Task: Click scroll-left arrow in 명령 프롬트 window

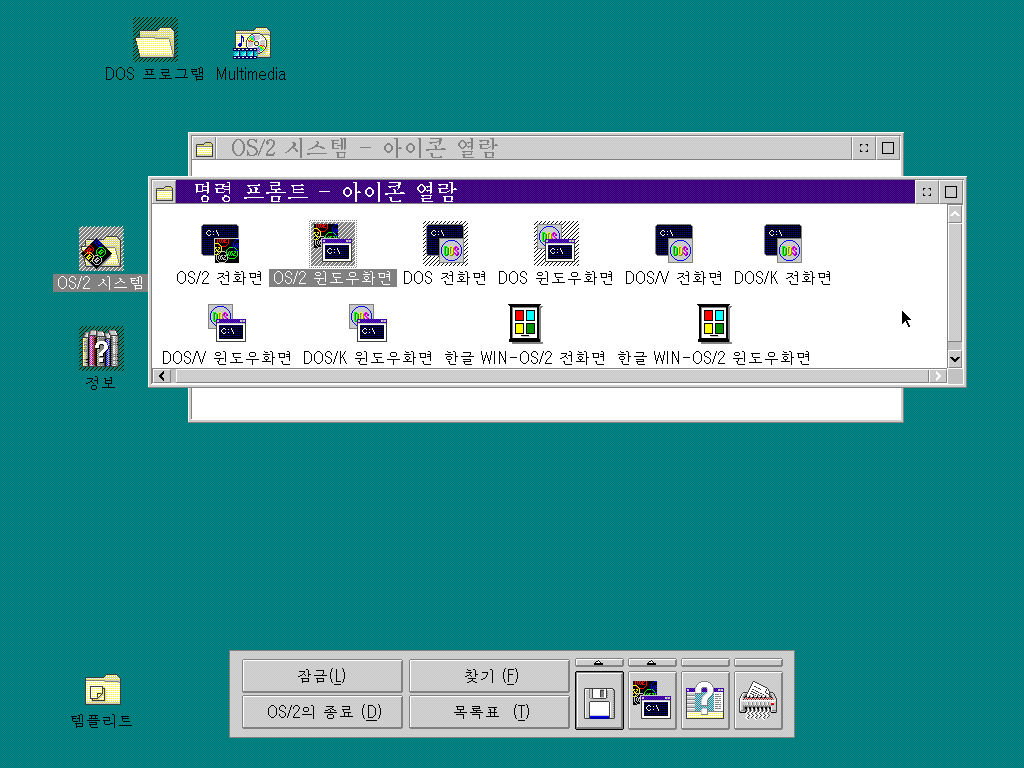Action: click(161, 376)
